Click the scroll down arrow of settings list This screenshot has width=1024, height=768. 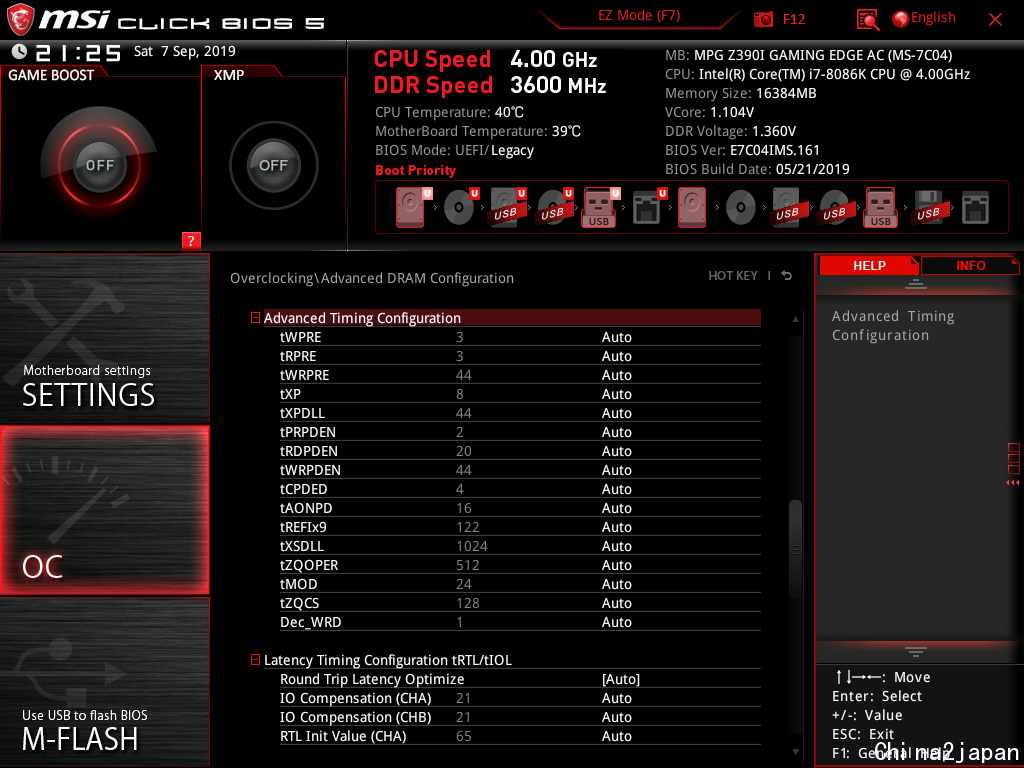click(x=795, y=752)
